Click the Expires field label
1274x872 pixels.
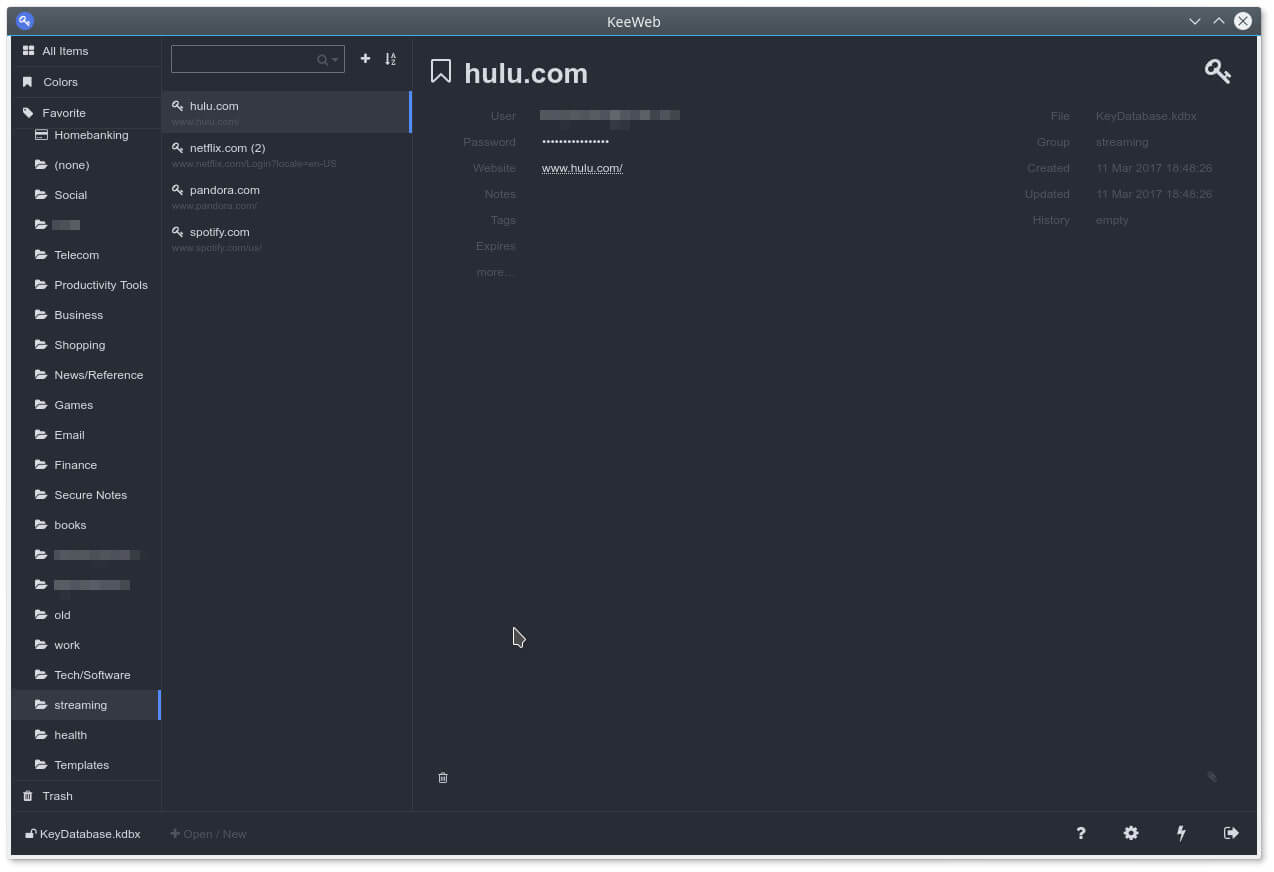tap(496, 246)
